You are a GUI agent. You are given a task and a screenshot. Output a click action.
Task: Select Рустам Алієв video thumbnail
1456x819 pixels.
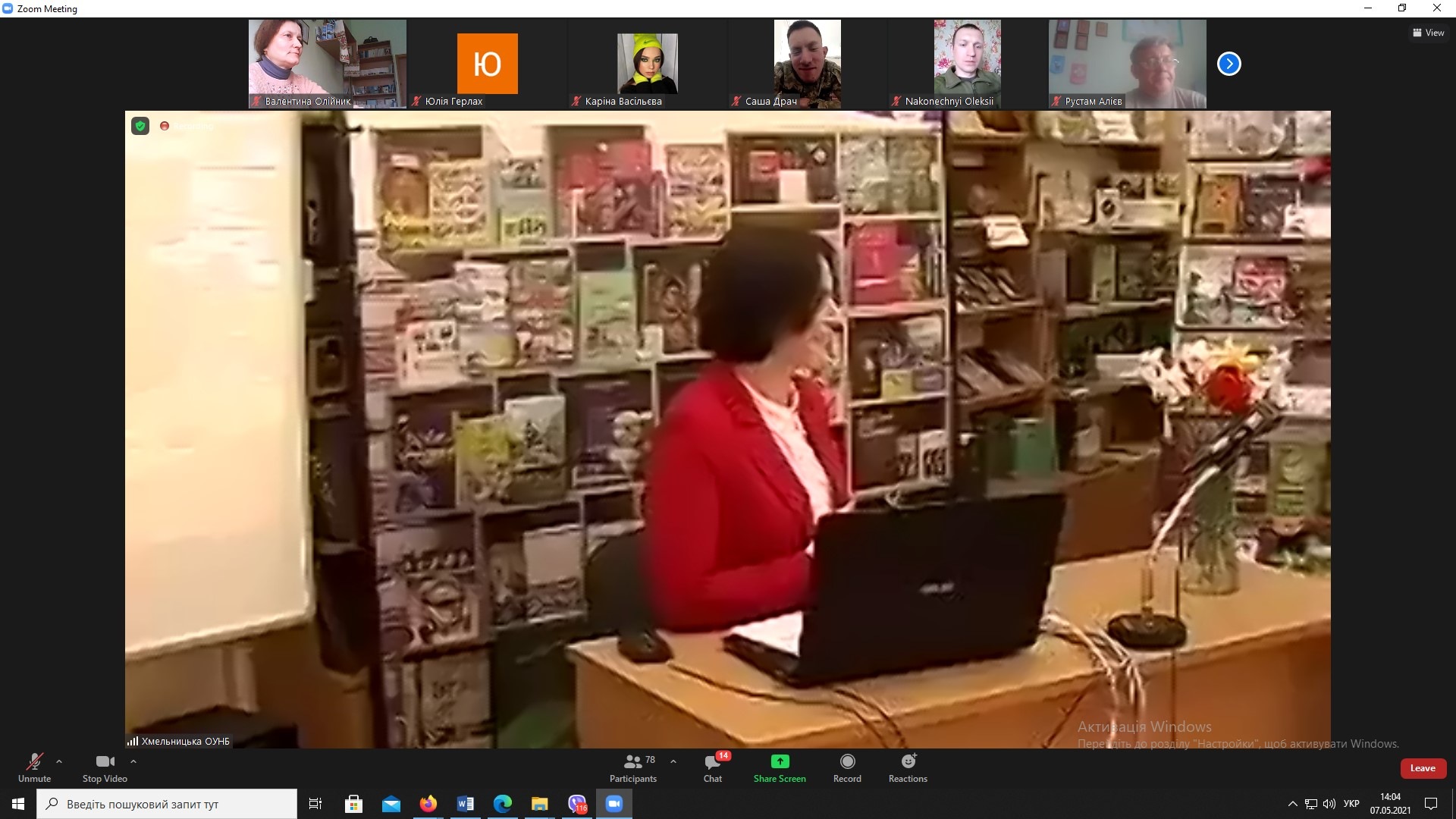pos(1127,64)
